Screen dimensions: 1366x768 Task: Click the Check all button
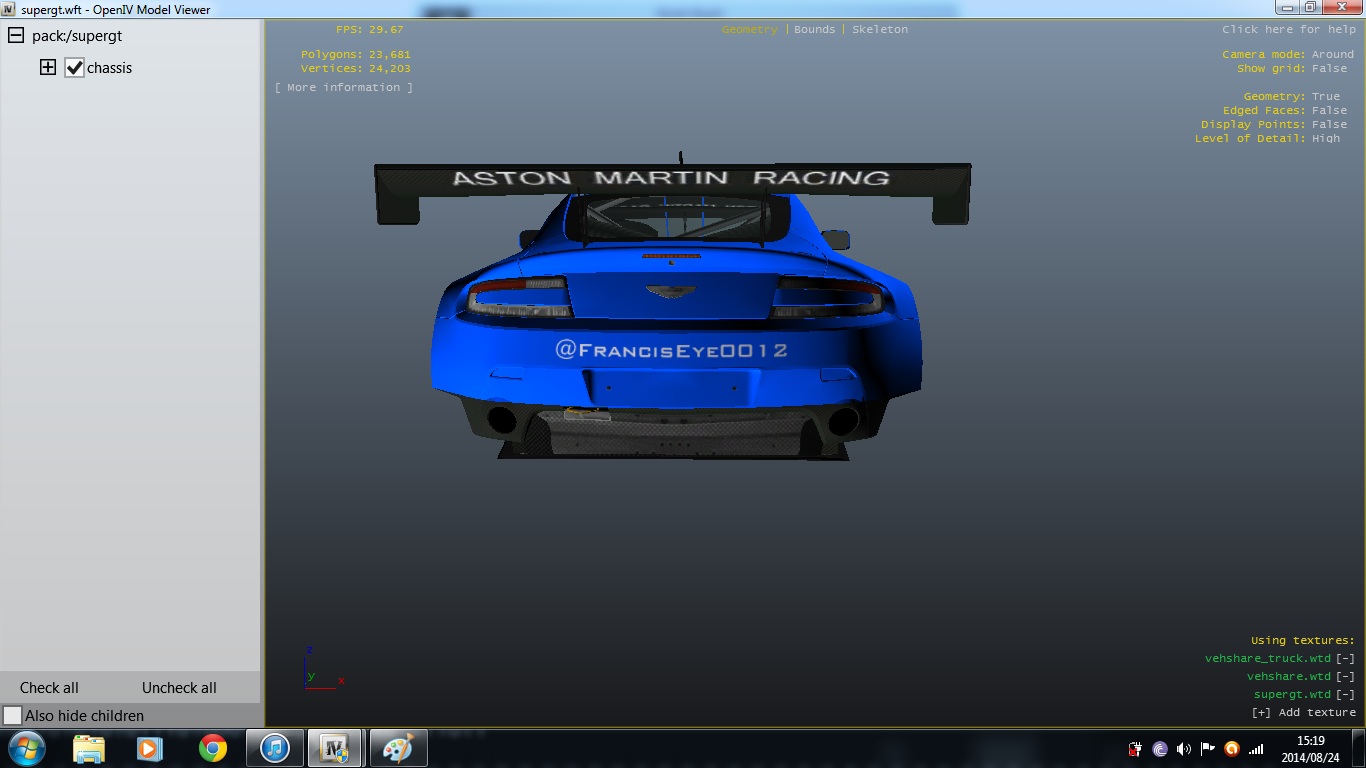point(49,688)
